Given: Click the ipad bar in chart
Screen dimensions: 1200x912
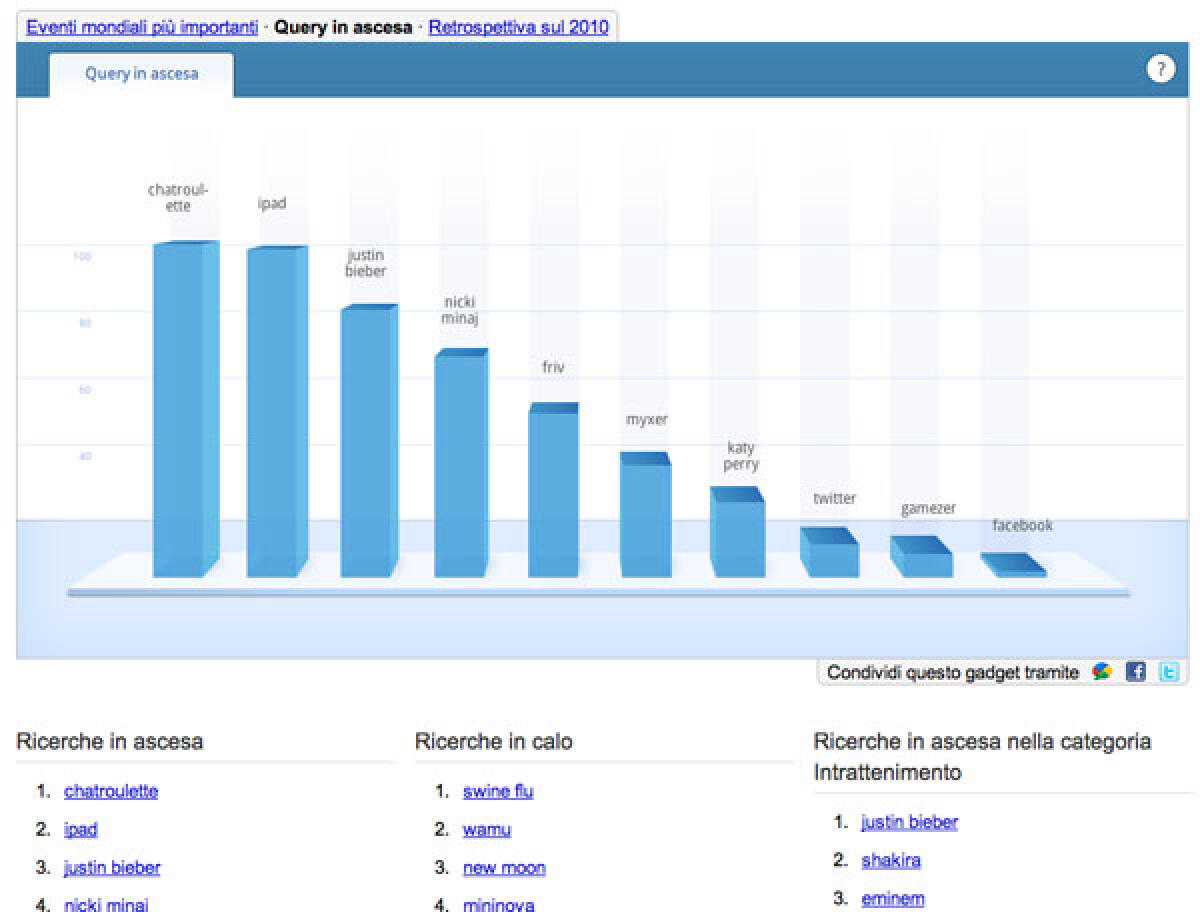Looking at the screenshot, I should click(x=277, y=411).
